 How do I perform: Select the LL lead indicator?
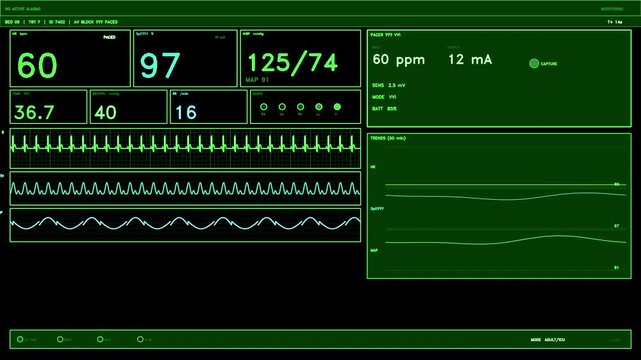[x=319, y=107]
